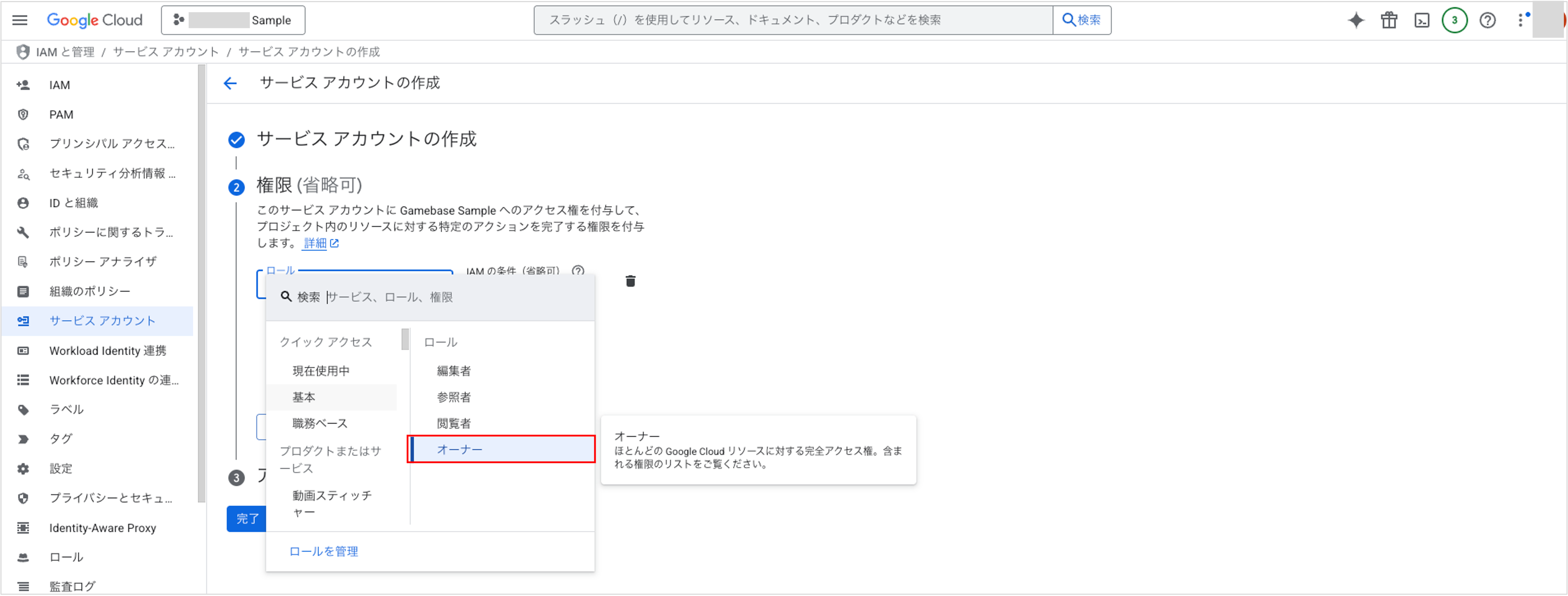This screenshot has width=1568, height=596.
Task: Click the role search filter field
Action: pos(430,297)
